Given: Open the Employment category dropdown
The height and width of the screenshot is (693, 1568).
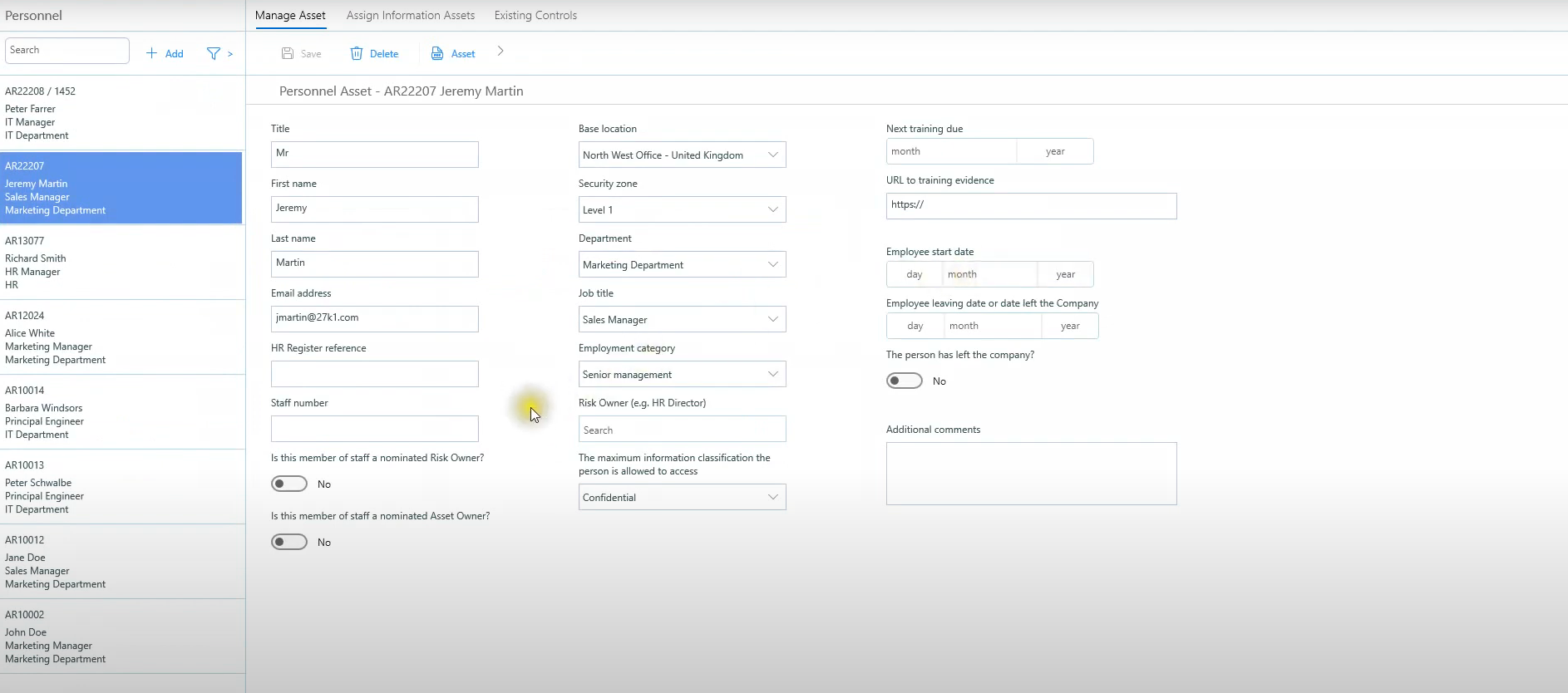Looking at the screenshot, I should 682,374.
